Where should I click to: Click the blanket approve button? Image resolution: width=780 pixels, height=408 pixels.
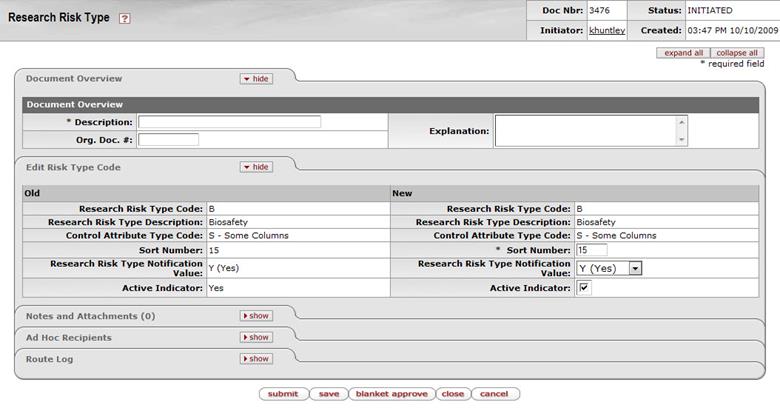tap(391, 394)
